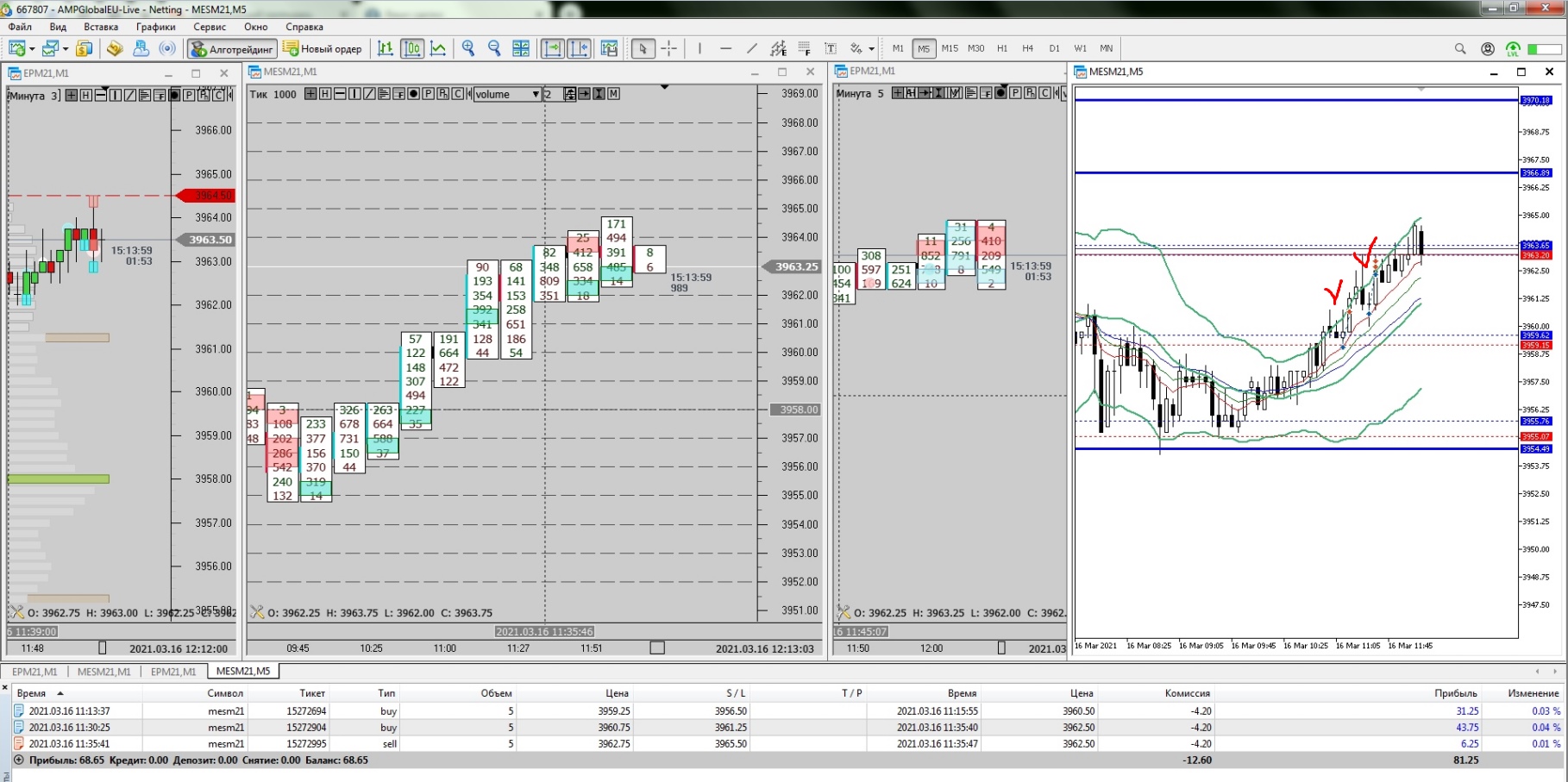Select the Text label tool
The width and height of the screenshot is (1568, 782).
coord(831,48)
